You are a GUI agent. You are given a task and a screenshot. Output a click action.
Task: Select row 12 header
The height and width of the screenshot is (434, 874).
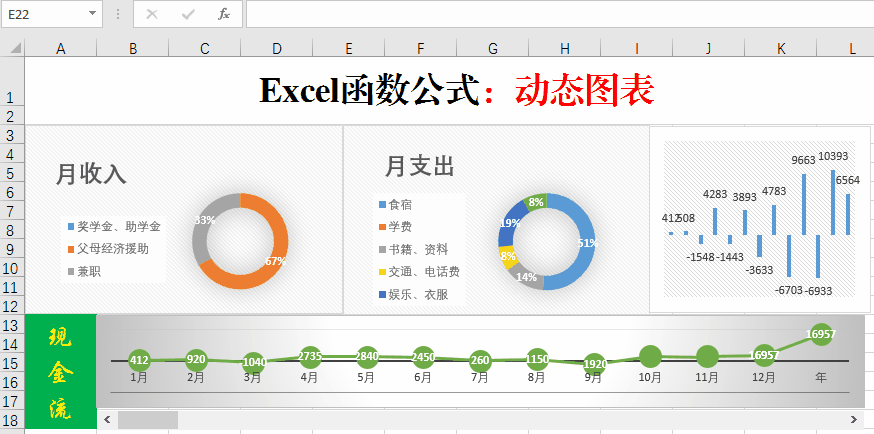click(x=12, y=305)
